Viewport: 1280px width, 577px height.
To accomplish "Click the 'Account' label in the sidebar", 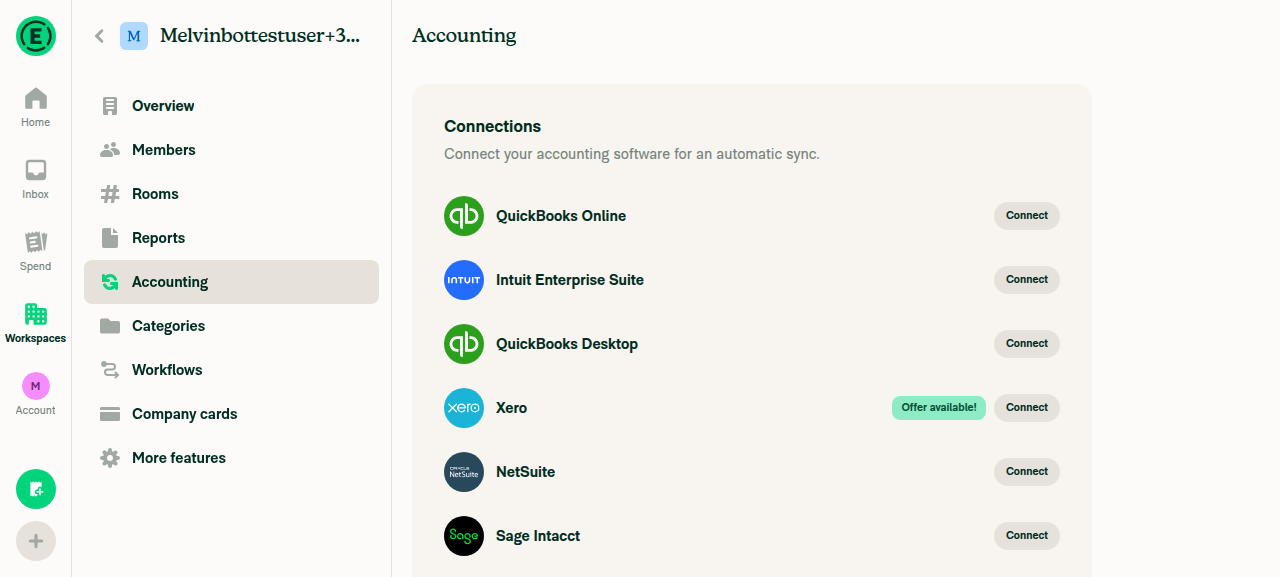I will (36, 411).
